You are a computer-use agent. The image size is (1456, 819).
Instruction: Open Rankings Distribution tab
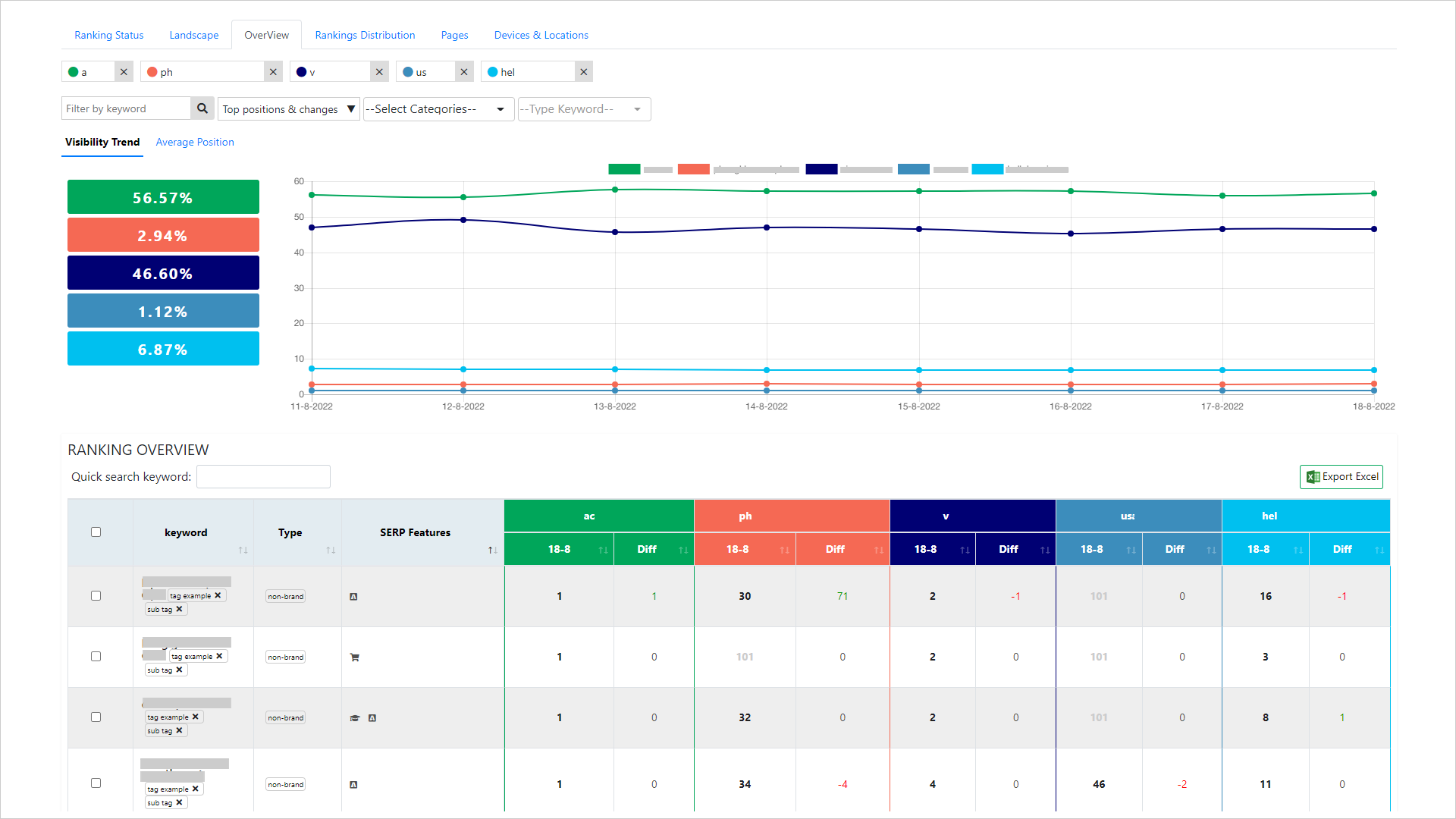click(x=365, y=35)
